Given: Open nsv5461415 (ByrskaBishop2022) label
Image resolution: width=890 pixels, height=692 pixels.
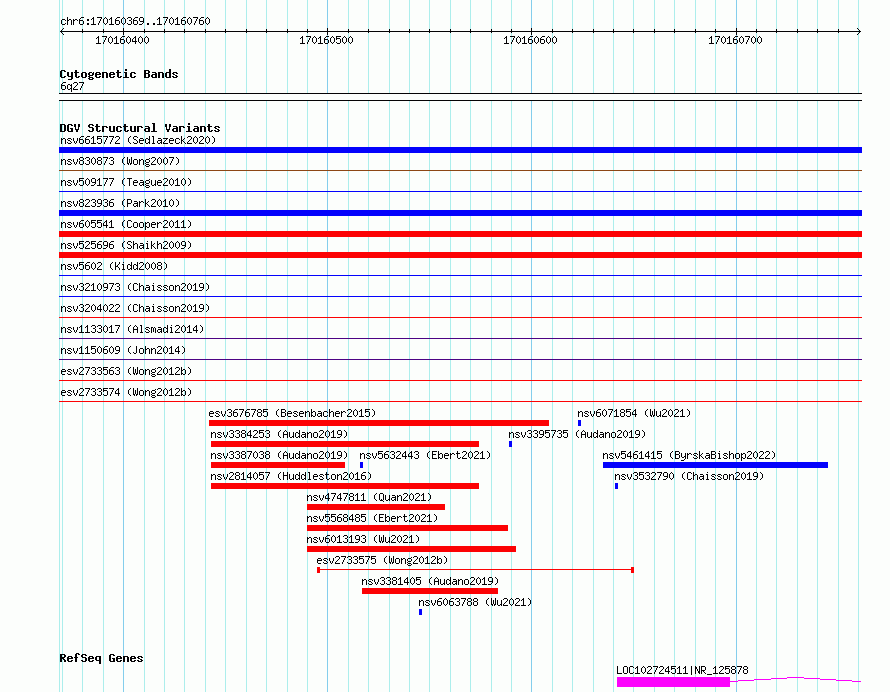Looking at the screenshot, I should tap(689, 455).
